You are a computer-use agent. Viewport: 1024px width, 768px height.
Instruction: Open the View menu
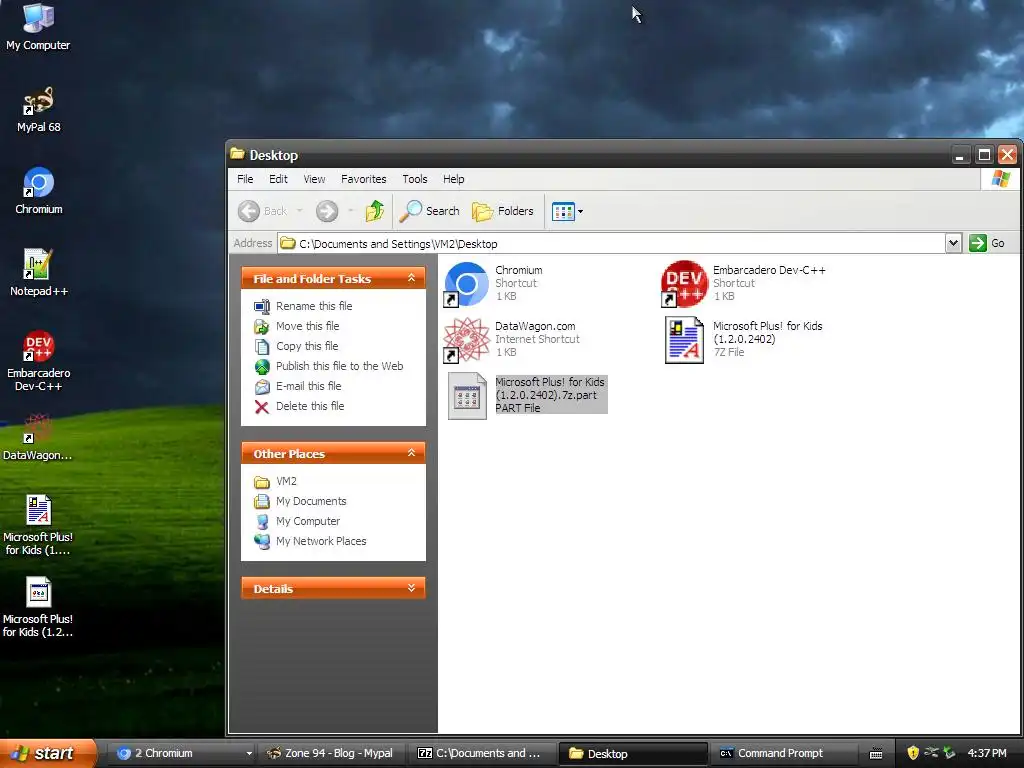point(314,179)
